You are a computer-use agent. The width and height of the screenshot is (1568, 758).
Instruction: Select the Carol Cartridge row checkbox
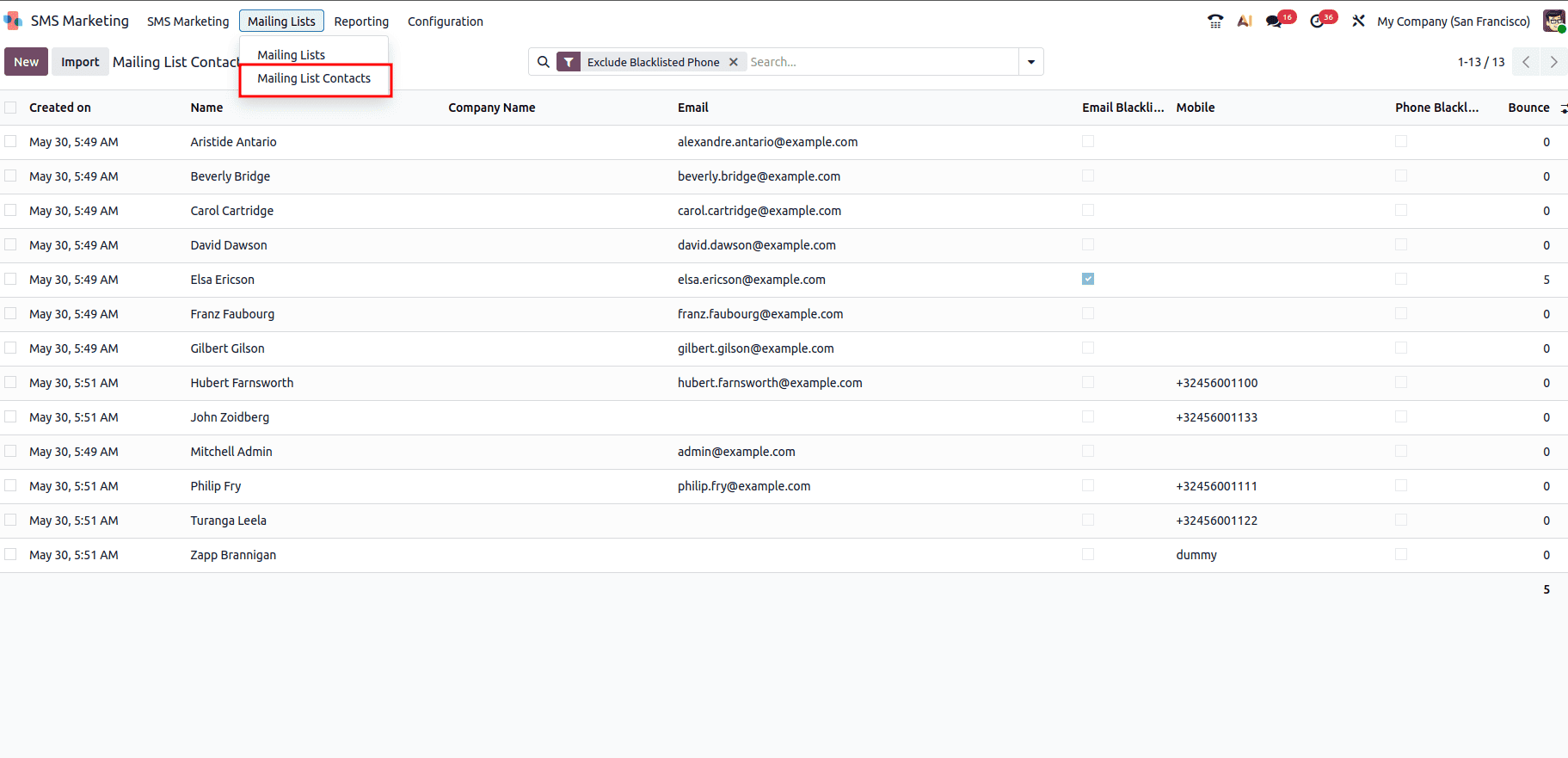click(x=10, y=210)
